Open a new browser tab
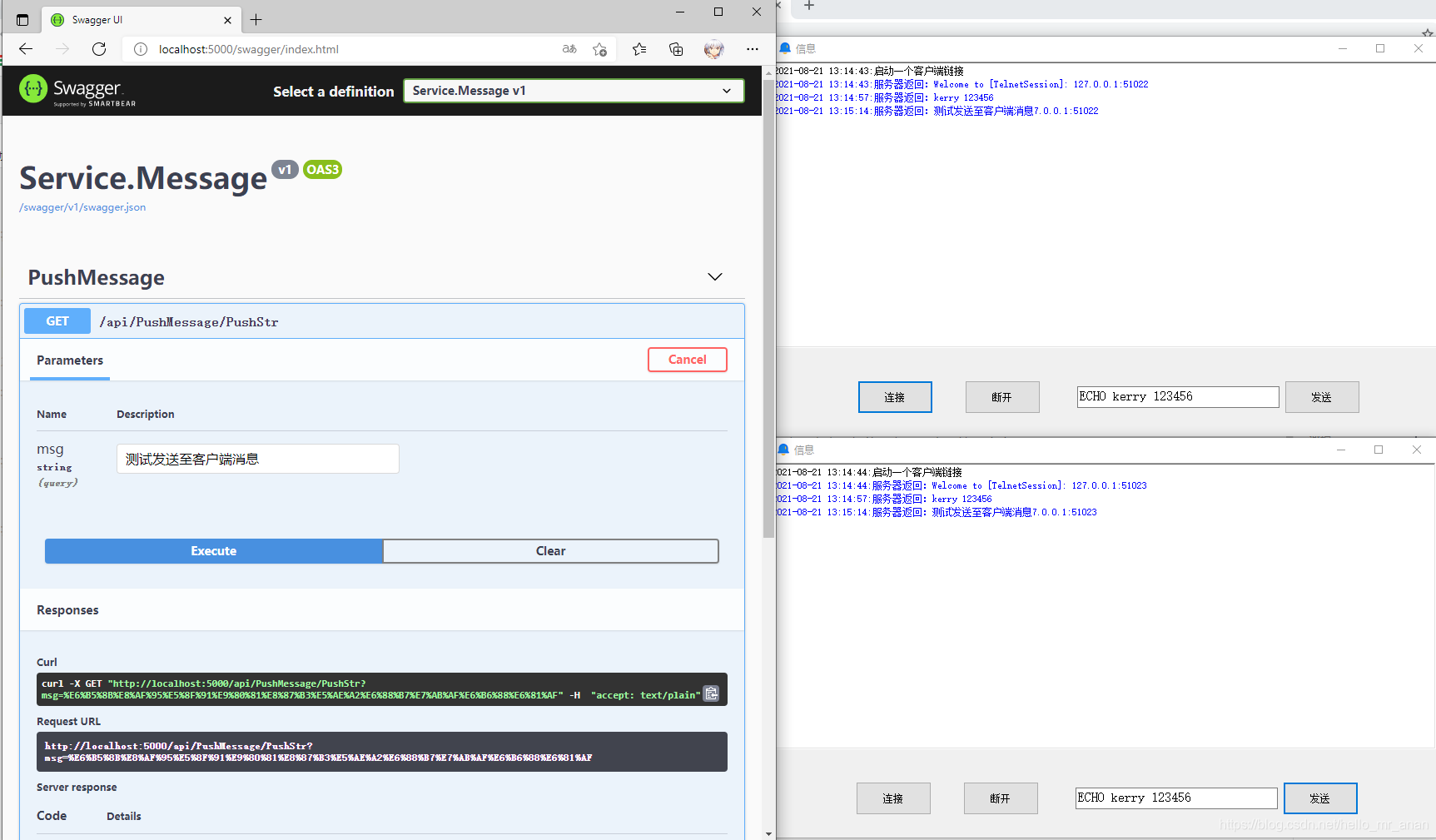 point(256,19)
